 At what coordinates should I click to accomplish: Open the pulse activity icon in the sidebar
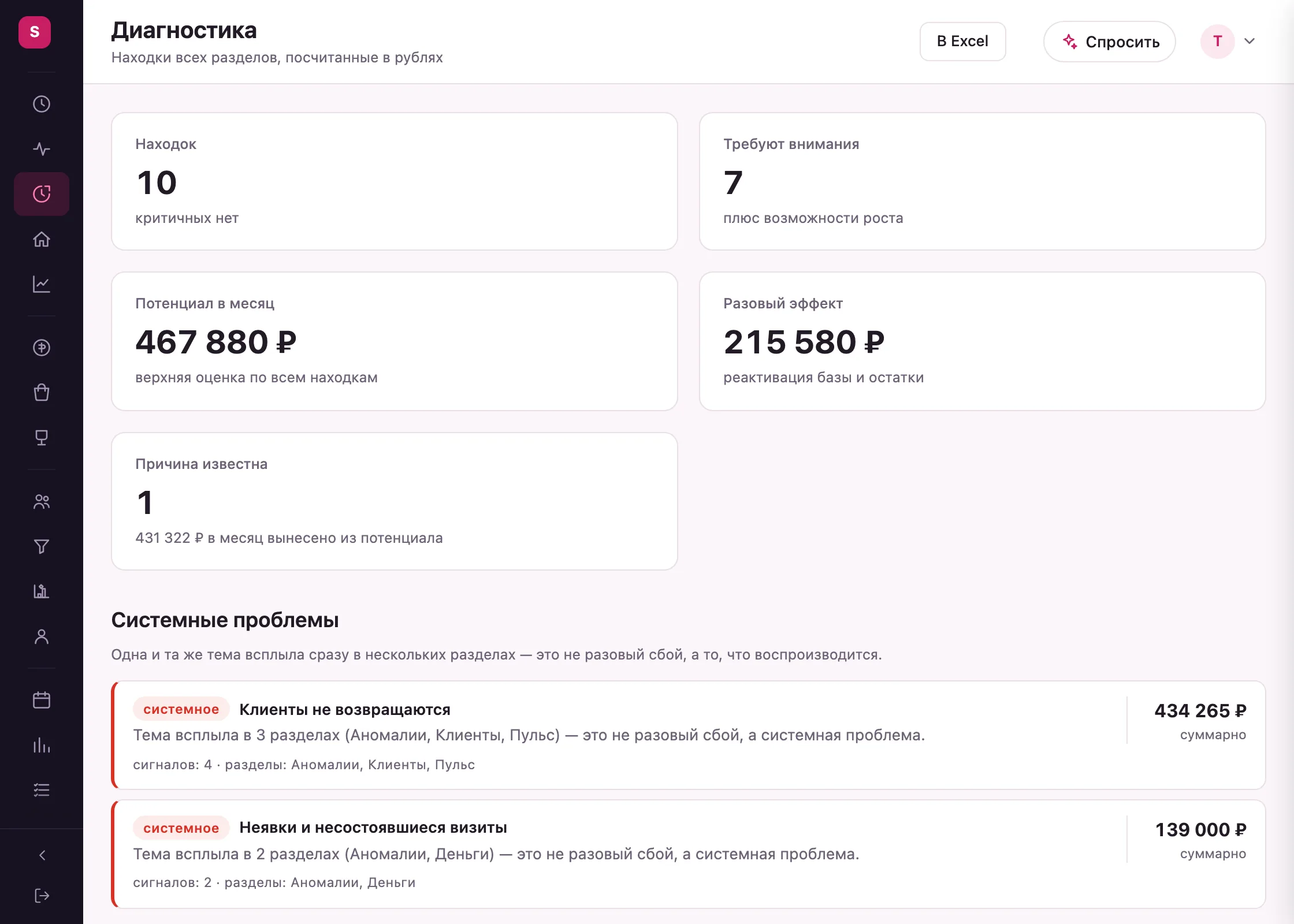pos(42,149)
